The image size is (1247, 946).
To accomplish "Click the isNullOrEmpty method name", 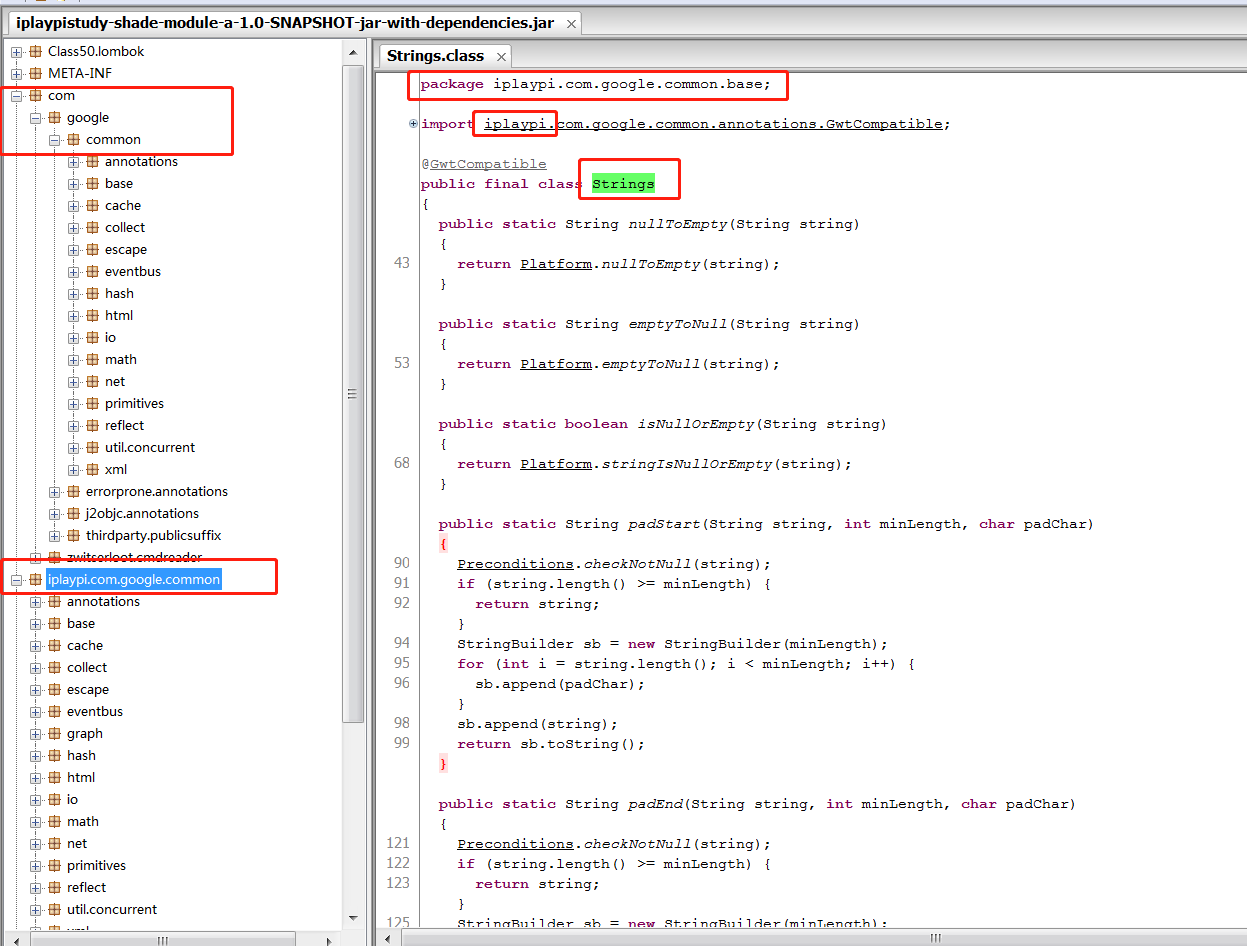I will pyautogui.click(x=695, y=424).
